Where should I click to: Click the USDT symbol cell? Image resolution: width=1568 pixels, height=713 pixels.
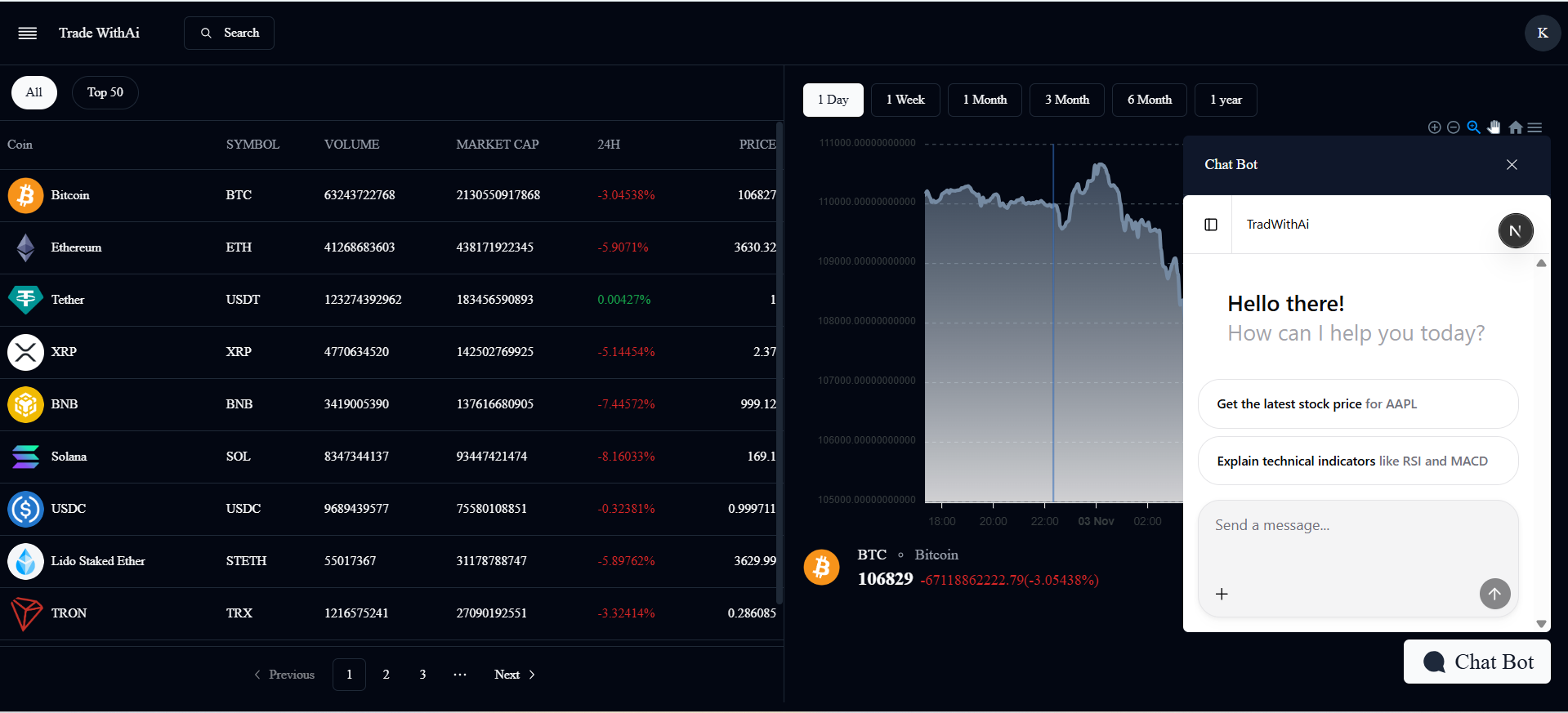click(243, 300)
